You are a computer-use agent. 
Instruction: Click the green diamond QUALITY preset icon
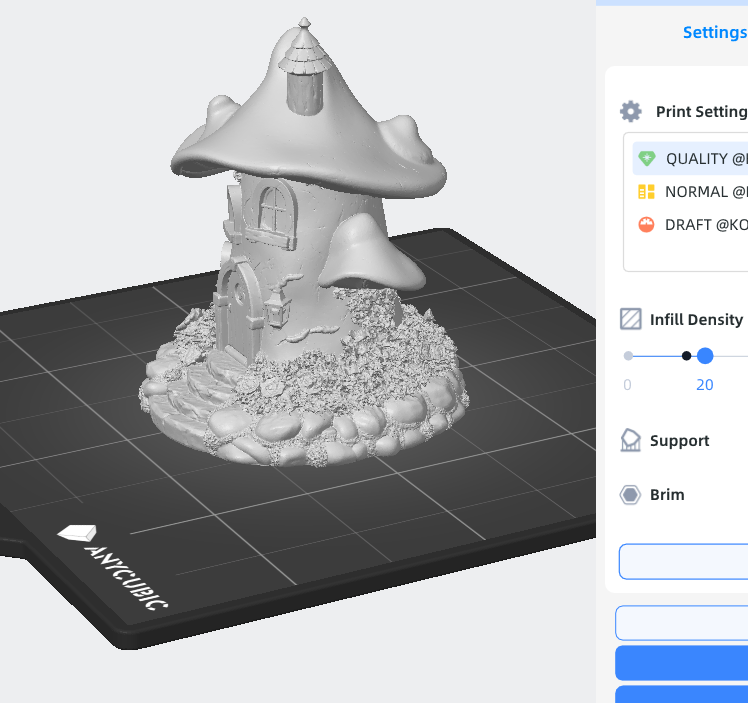click(x=647, y=158)
